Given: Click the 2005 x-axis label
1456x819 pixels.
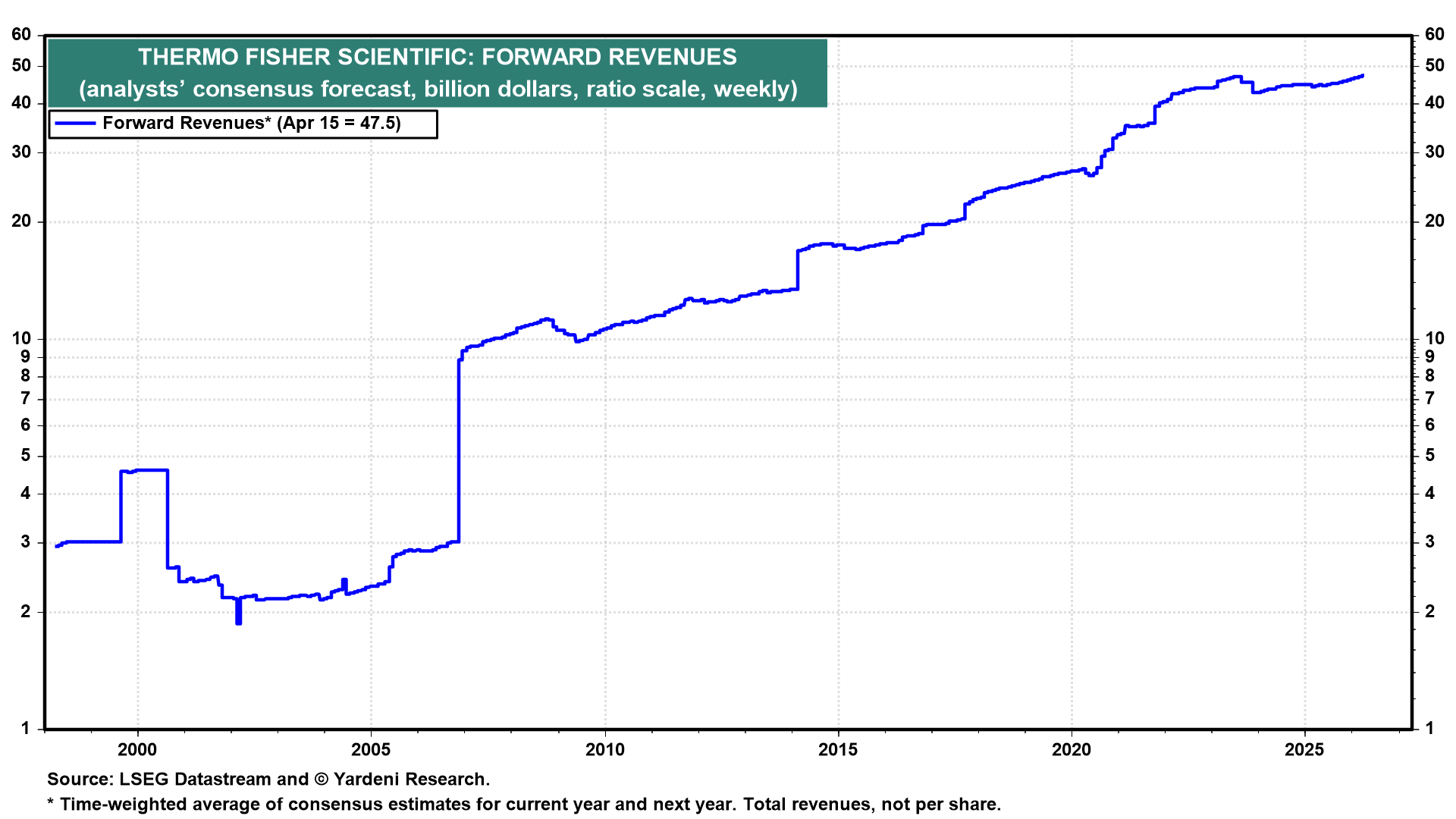Looking at the screenshot, I should pos(371,750).
